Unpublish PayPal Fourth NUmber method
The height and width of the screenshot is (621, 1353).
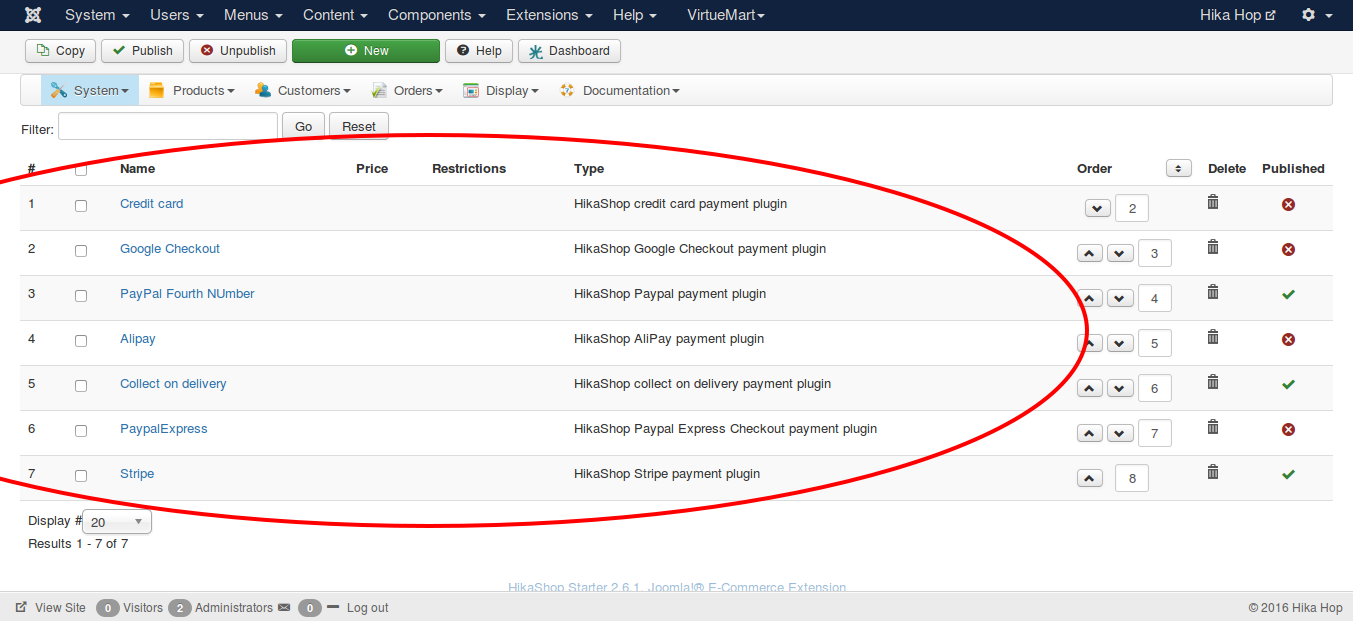coord(1288,294)
